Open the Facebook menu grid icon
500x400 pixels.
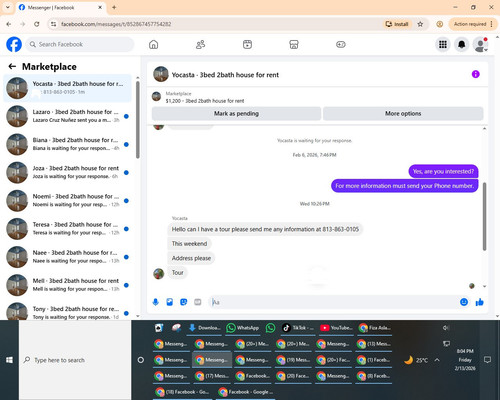click(443, 44)
